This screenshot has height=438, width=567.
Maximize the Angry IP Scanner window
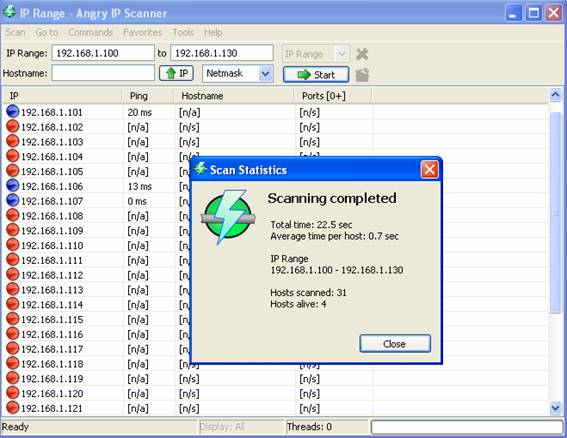pos(533,13)
